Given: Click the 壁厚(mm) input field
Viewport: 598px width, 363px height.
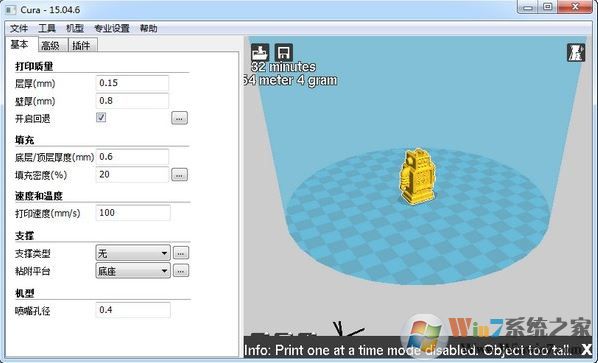Looking at the screenshot, I should [132, 101].
